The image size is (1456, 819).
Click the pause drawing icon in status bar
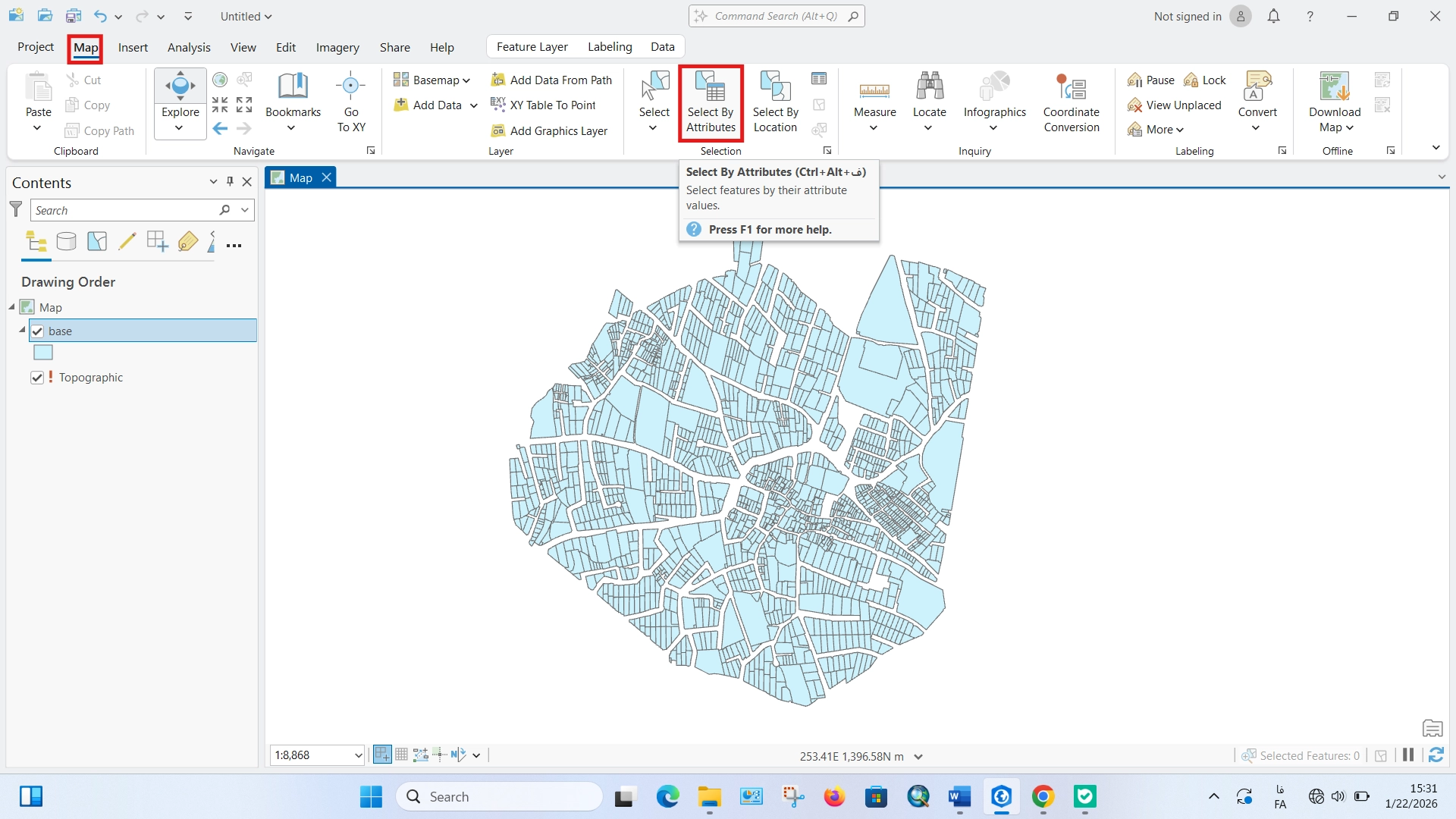[1408, 755]
